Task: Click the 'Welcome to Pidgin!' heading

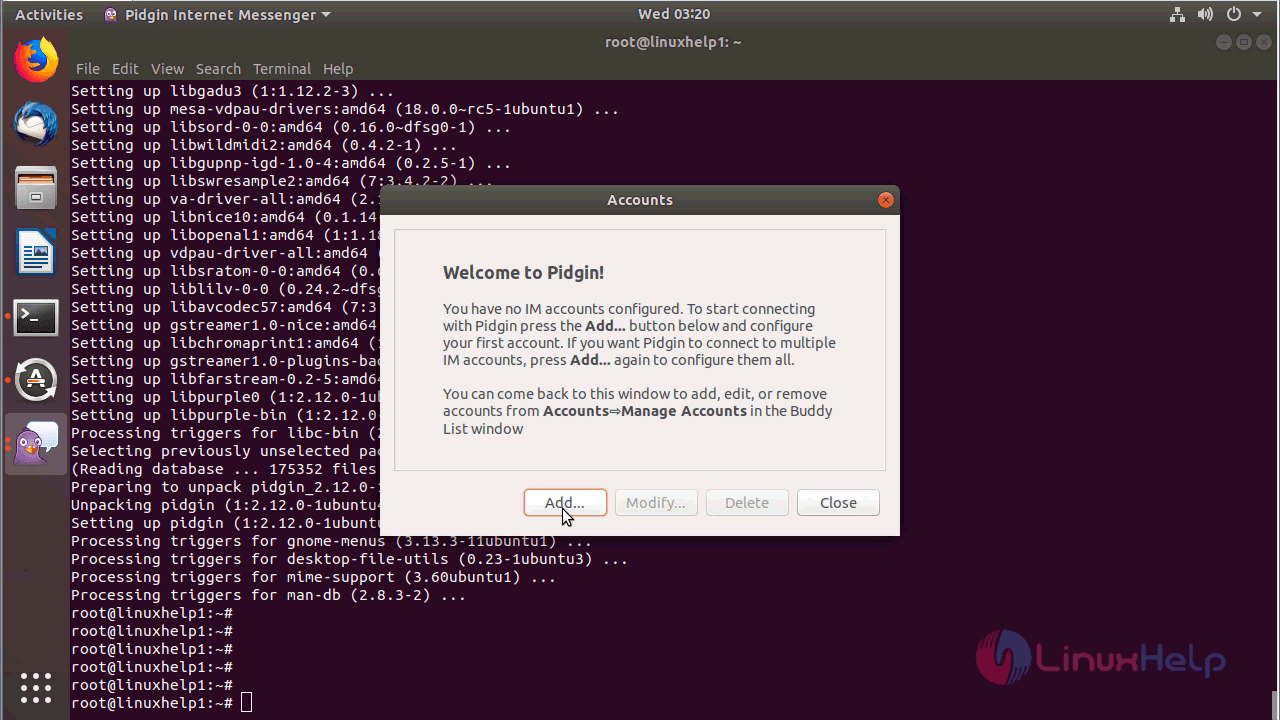Action: [x=523, y=273]
